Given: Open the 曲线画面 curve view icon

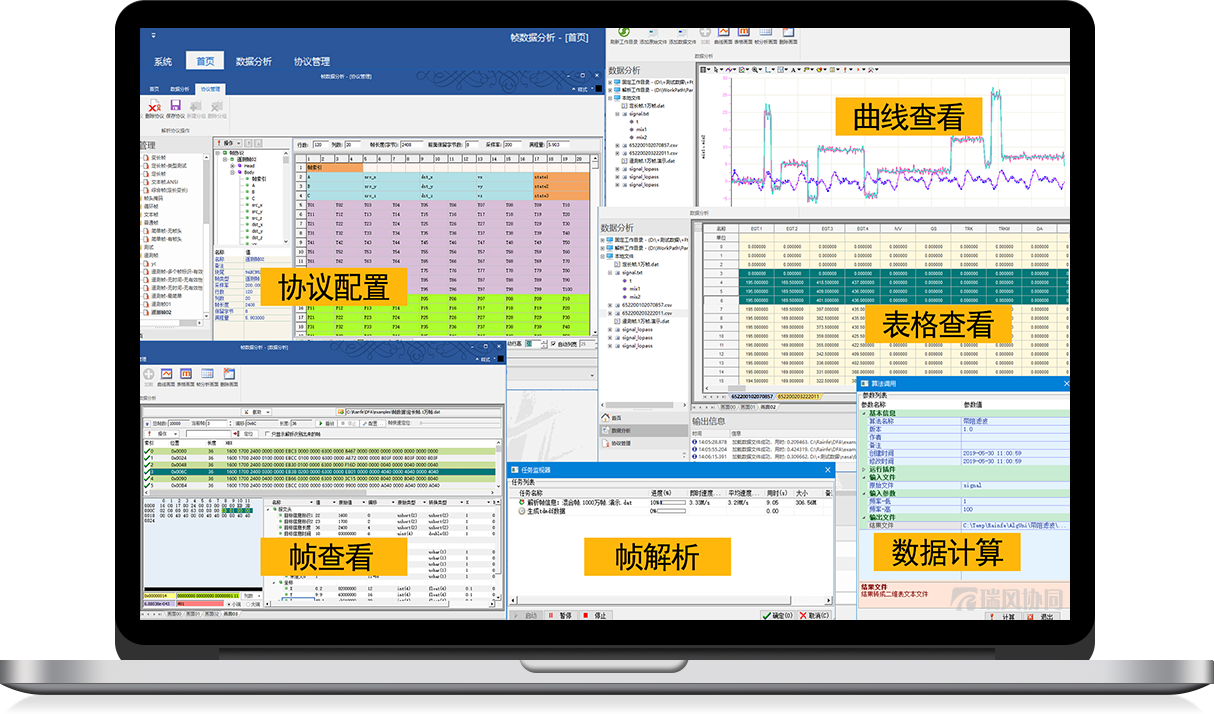Looking at the screenshot, I should point(724,32).
